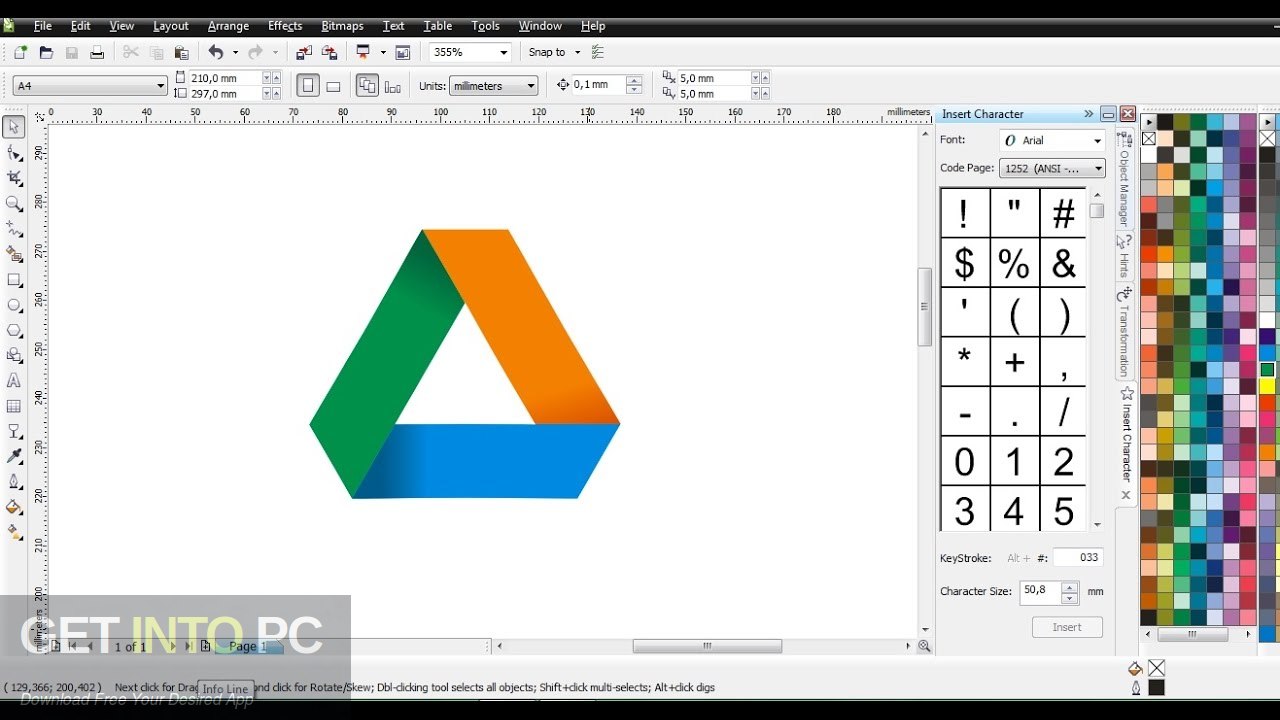Screen dimensions: 1280x720
Task: Select the Interactive Fill tool
Action: coord(14,533)
